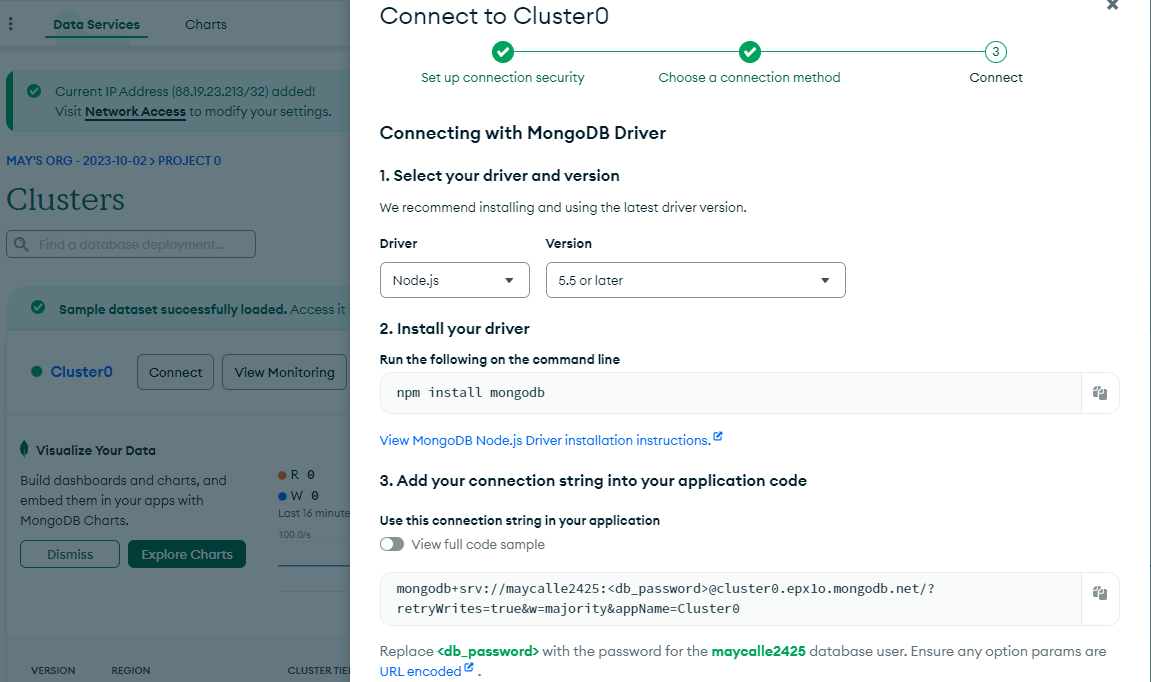Click the MongoDB leaf icon beside Visualize Your Data
The height and width of the screenshot is (682, 1151).
[x=24, y=449]
